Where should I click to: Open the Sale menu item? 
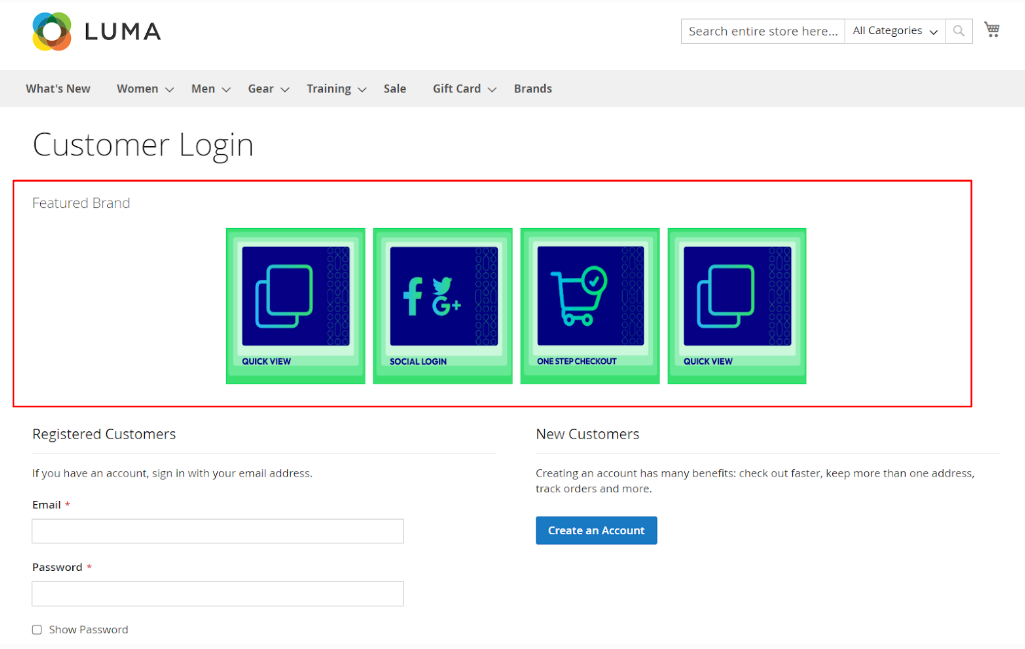point(395,89)
